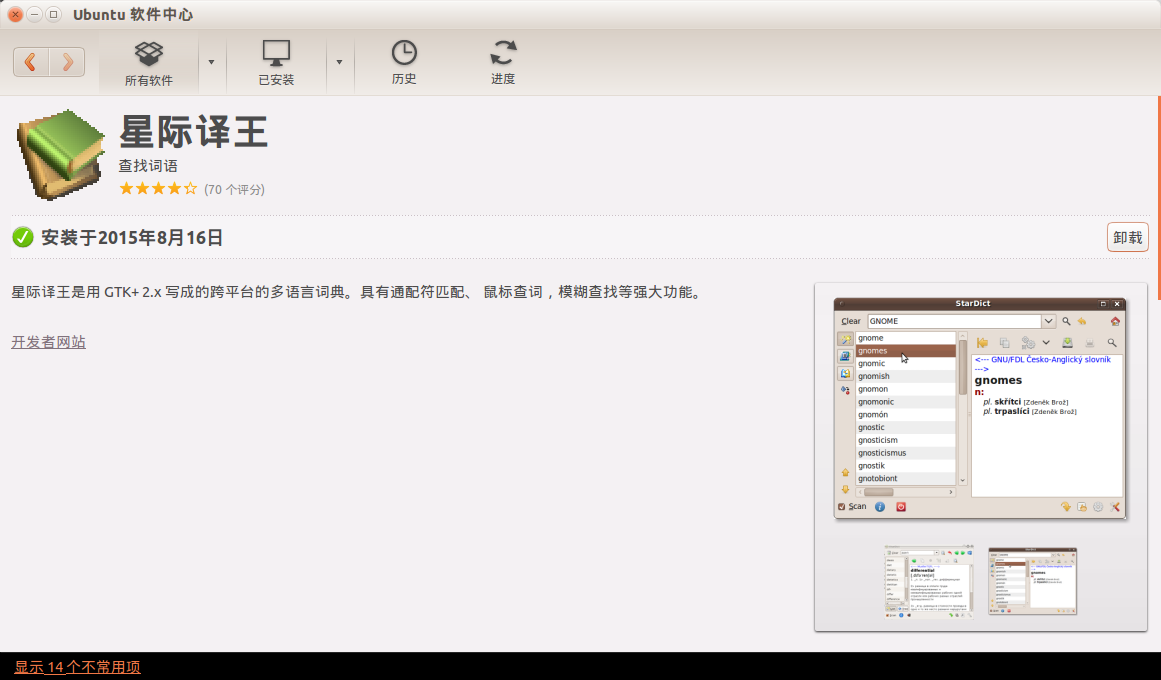Screen dimensions: 1161x680
Task: Click the star rating of 星际译王
Action: pos(158,189)
